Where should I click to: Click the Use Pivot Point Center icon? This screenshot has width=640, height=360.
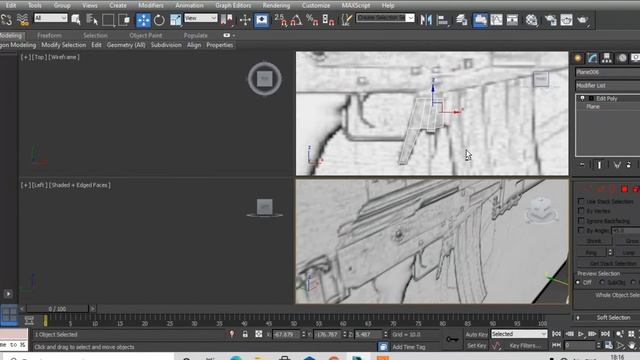tap(227, 20)
